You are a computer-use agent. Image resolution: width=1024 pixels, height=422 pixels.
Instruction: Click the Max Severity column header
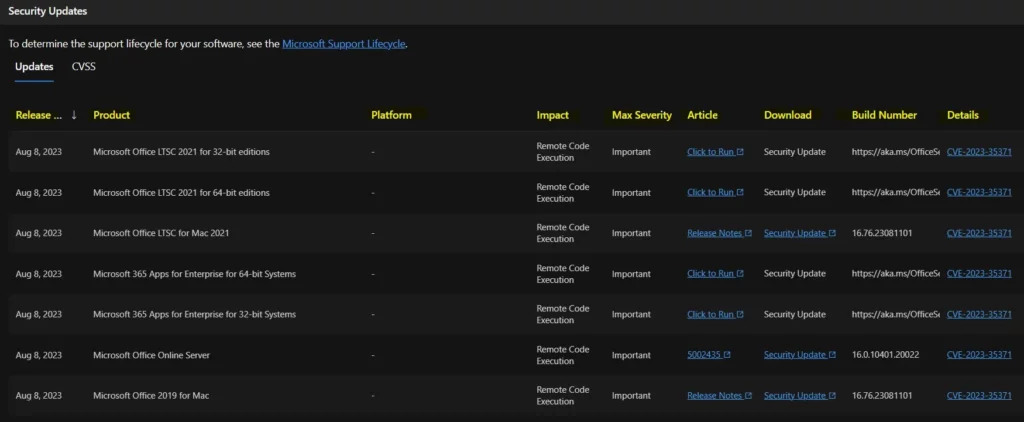tap(641, 115)
